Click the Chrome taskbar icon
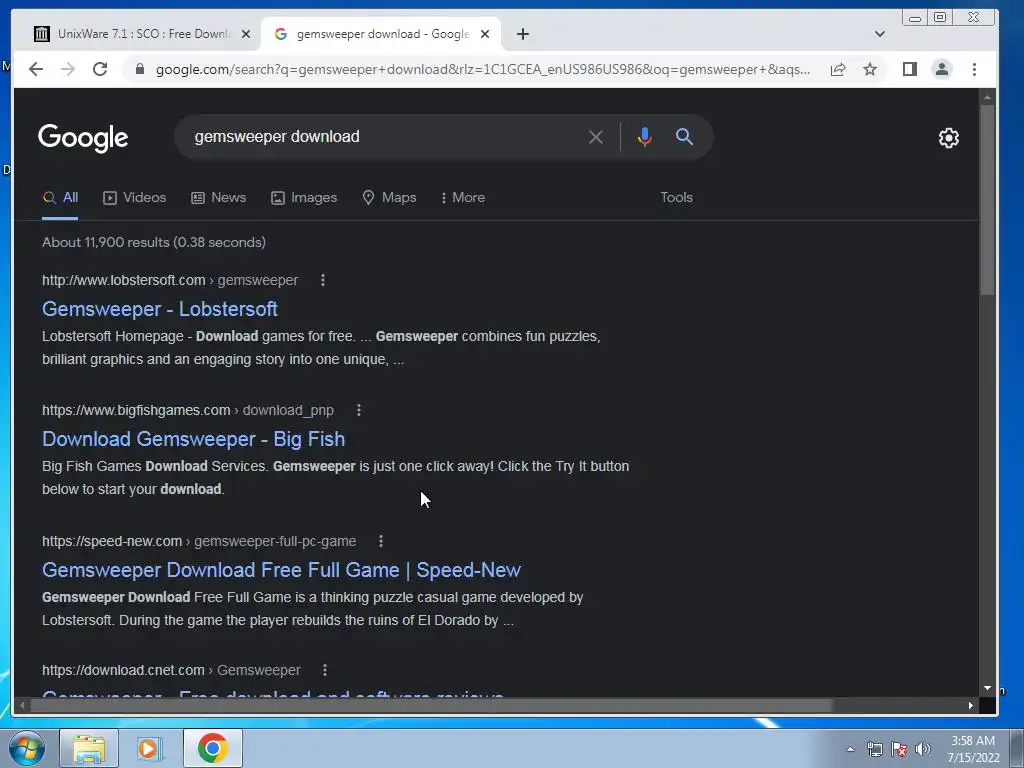 pos(213,748)
